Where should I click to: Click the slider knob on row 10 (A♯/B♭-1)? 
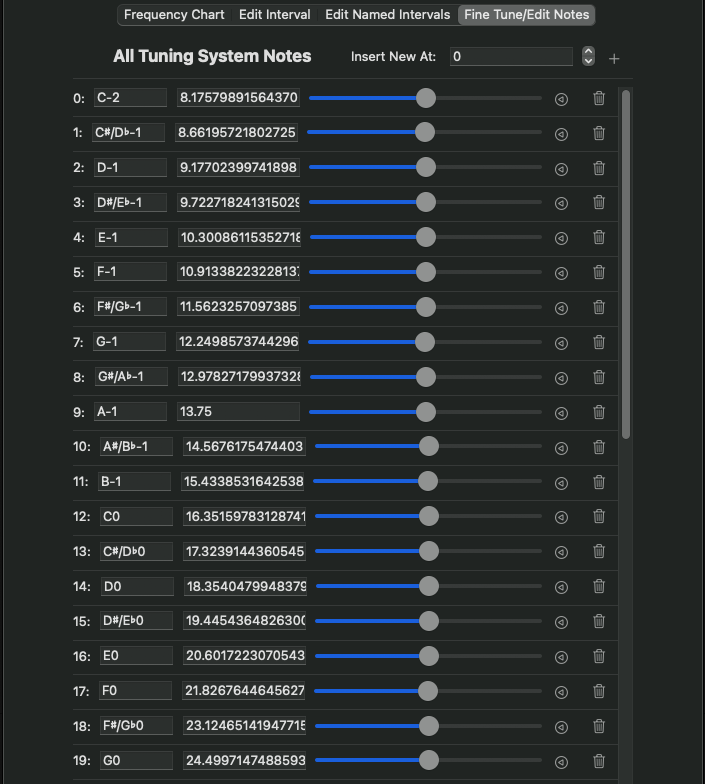pos(429,447)
